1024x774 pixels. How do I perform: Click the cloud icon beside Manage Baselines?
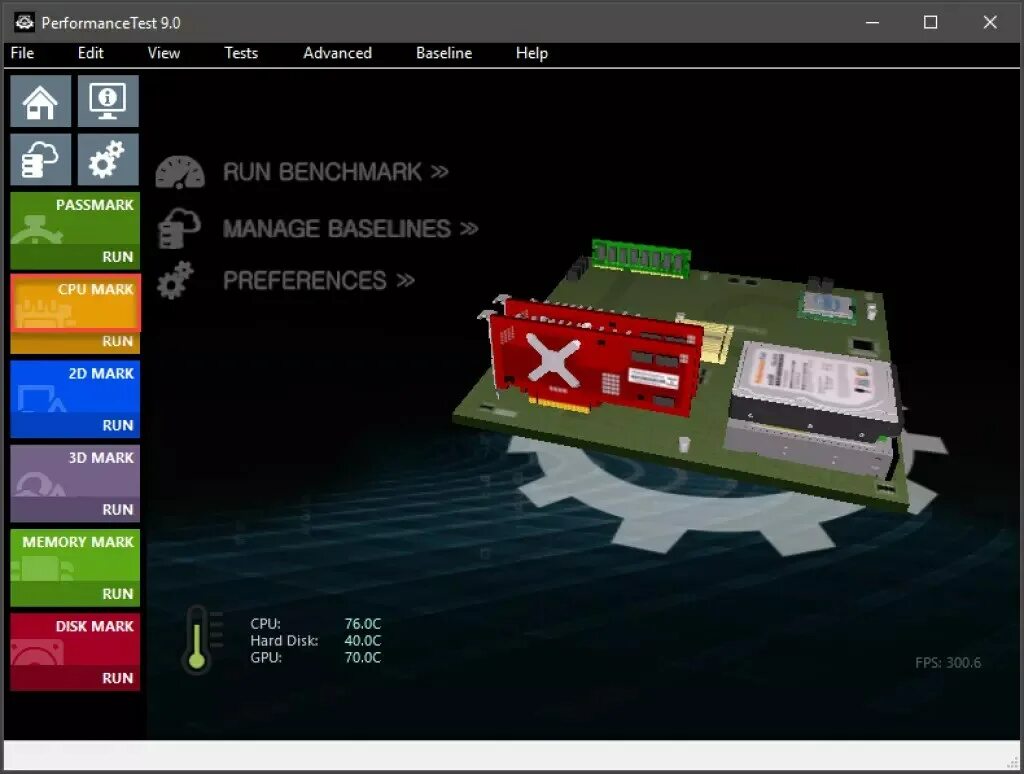tap(179, 229)
